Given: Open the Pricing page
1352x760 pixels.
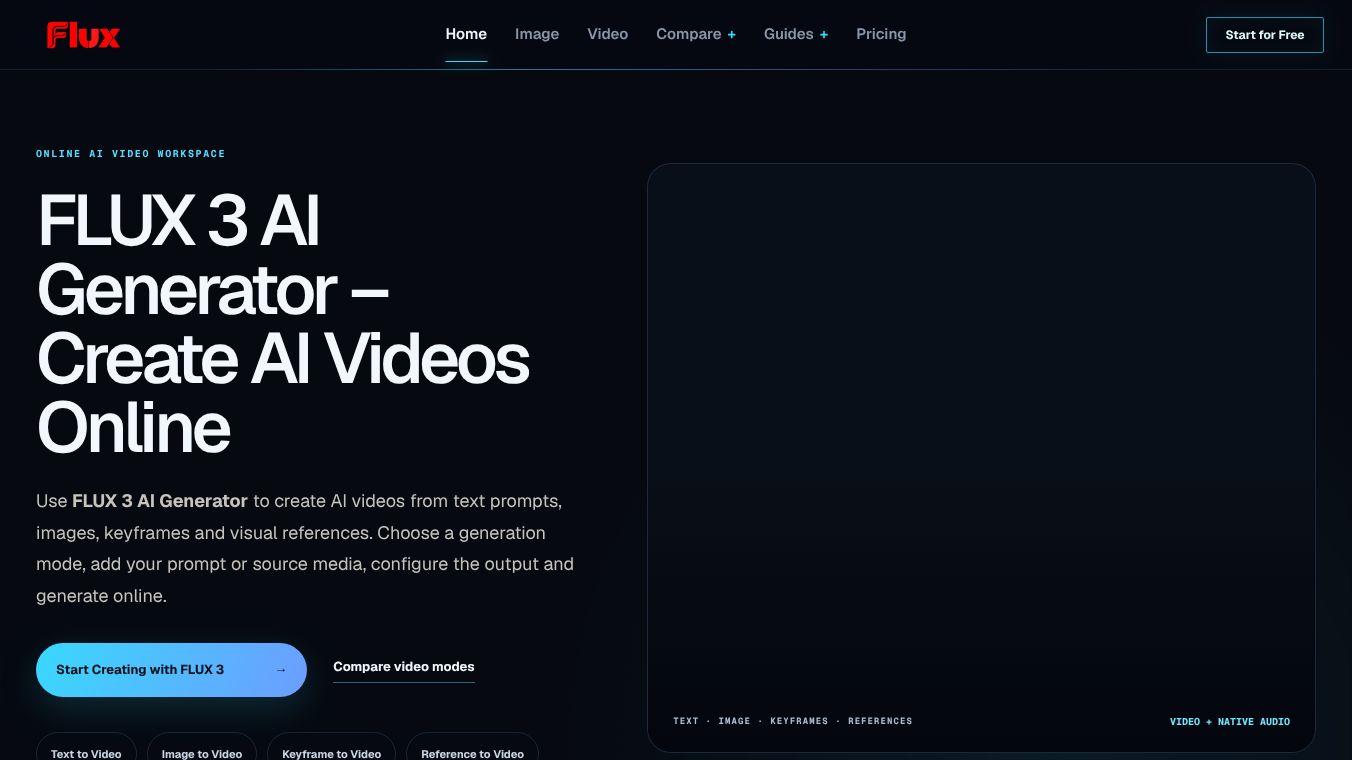Looking at the screenshot, I should pos(881,34).
